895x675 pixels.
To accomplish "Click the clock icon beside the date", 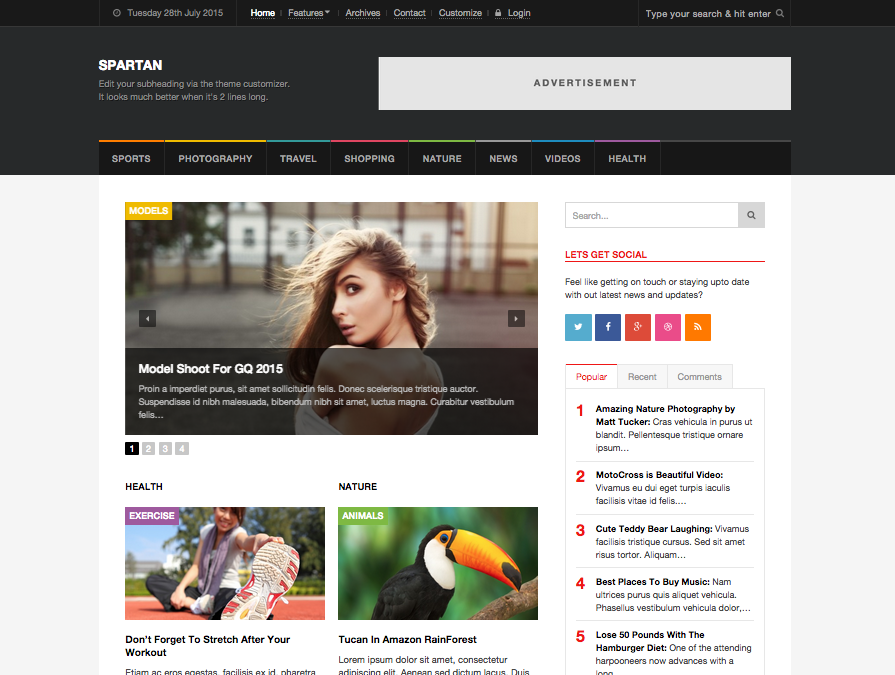I will pos(116,13).
